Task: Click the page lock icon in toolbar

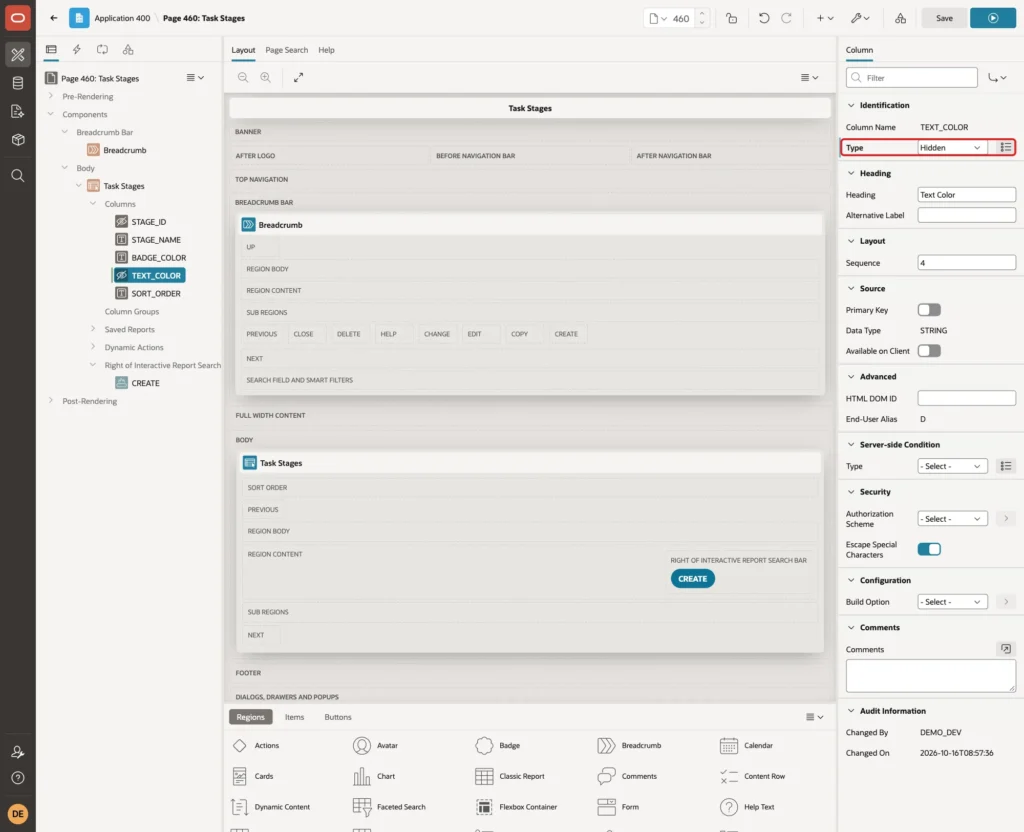Action: (x=731, y=18)
